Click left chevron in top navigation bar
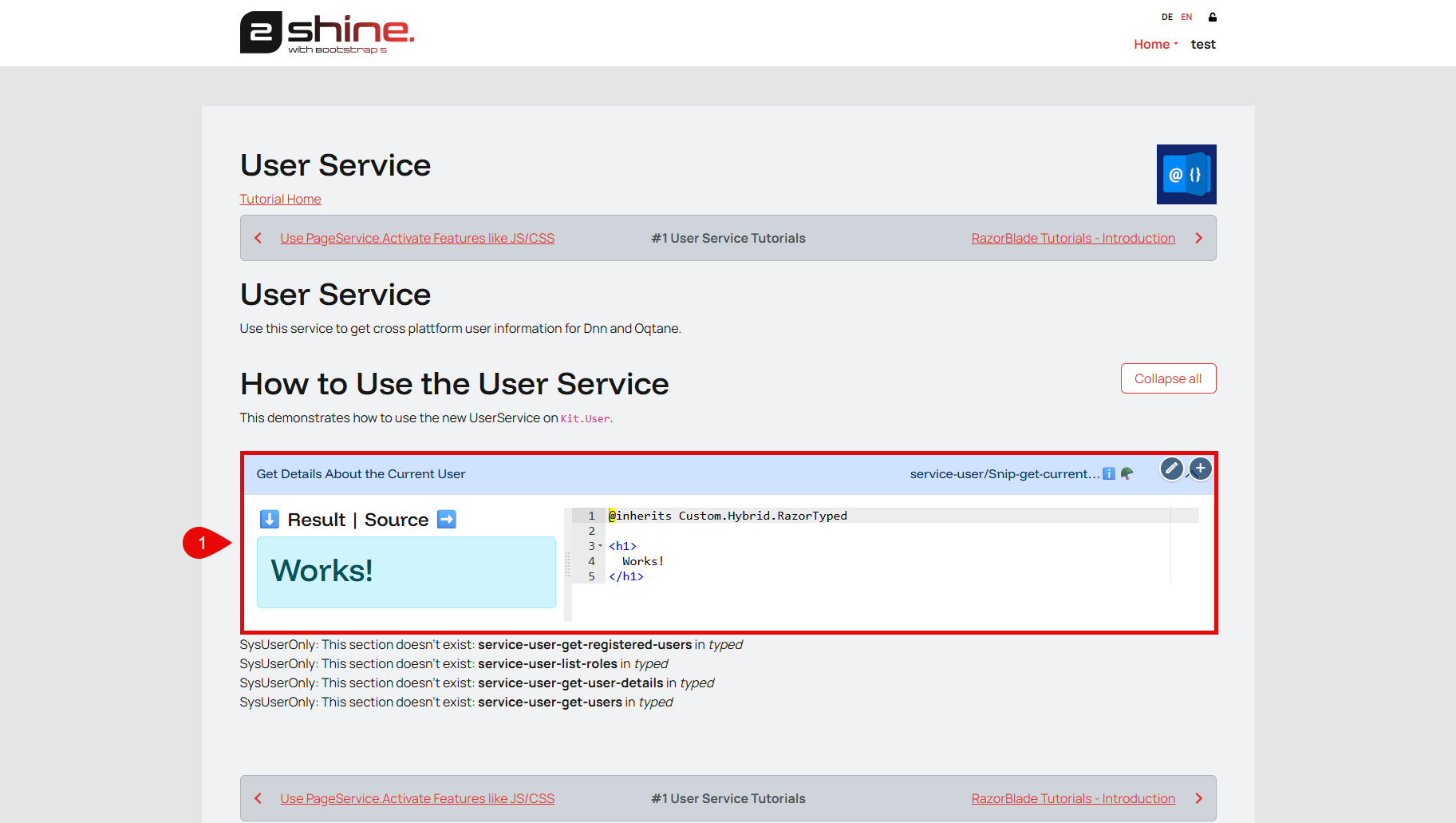 pyautogui.click(x=258, y=238)
